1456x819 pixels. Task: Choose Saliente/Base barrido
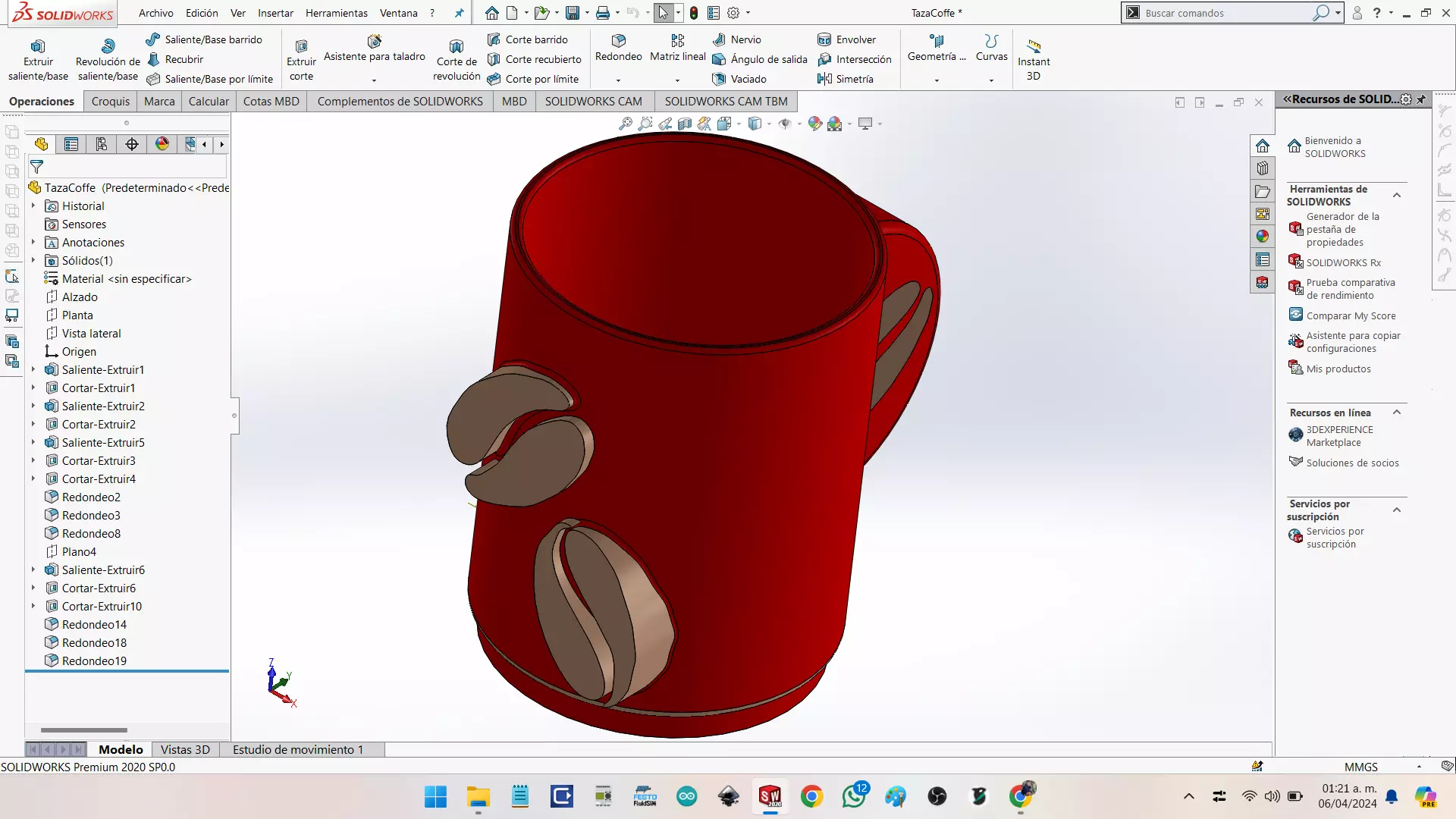(x=205, y=39)
